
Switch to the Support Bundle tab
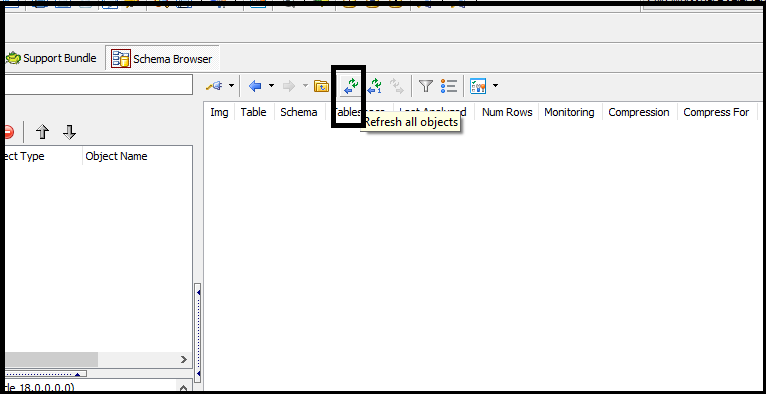51,59
